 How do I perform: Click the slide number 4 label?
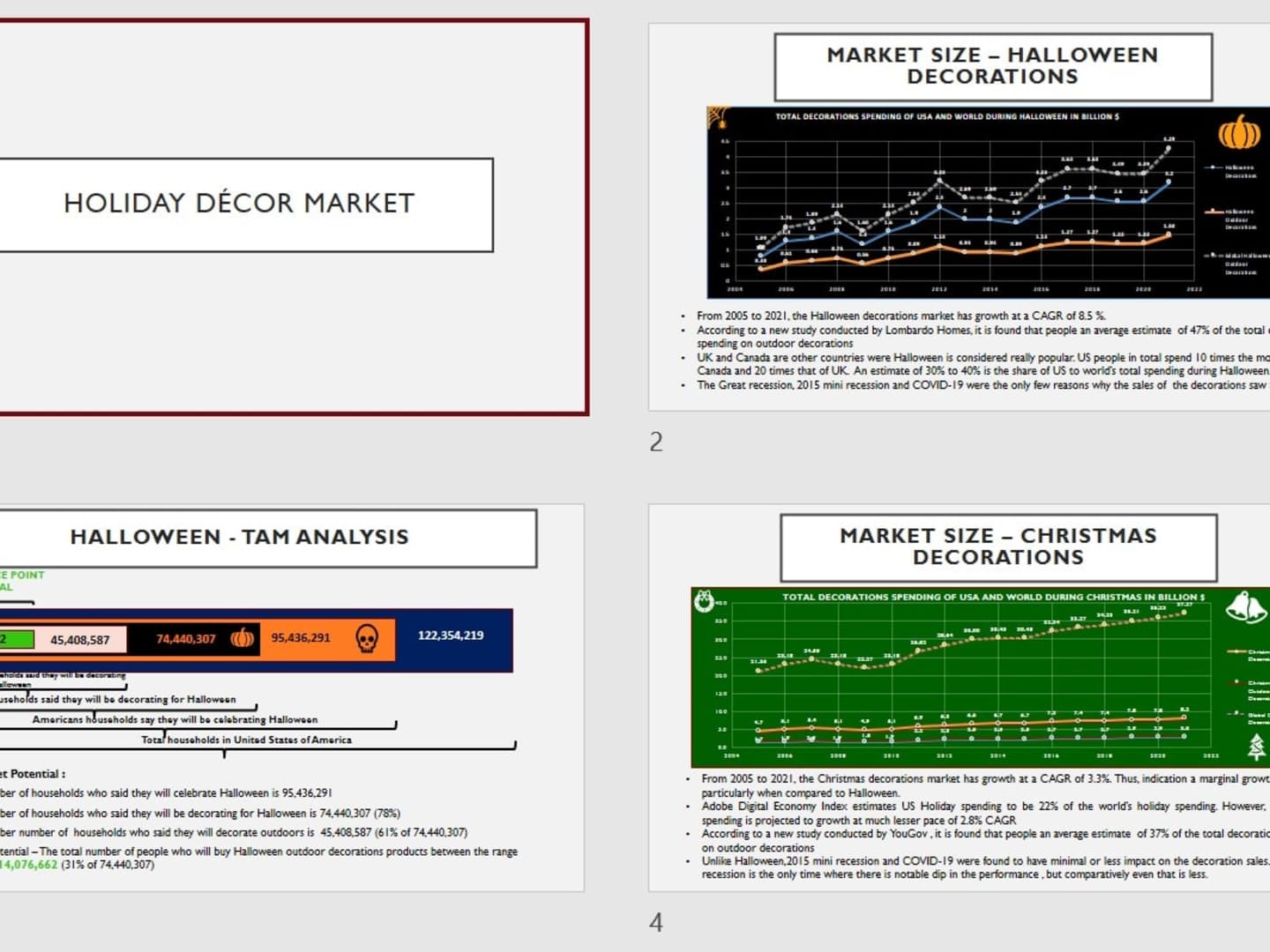coord(656,923)
